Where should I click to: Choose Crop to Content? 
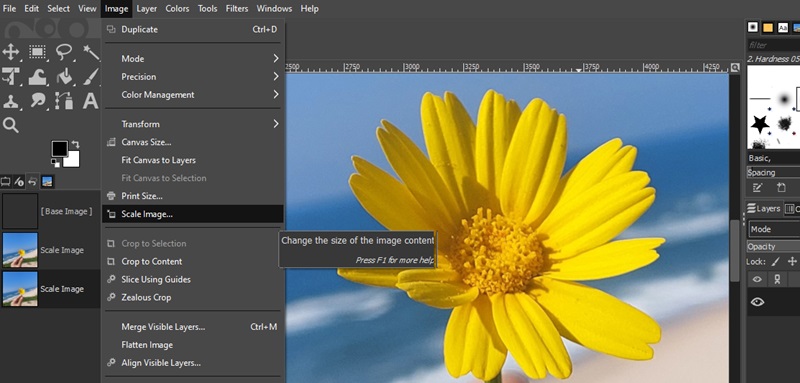[193, 262]
